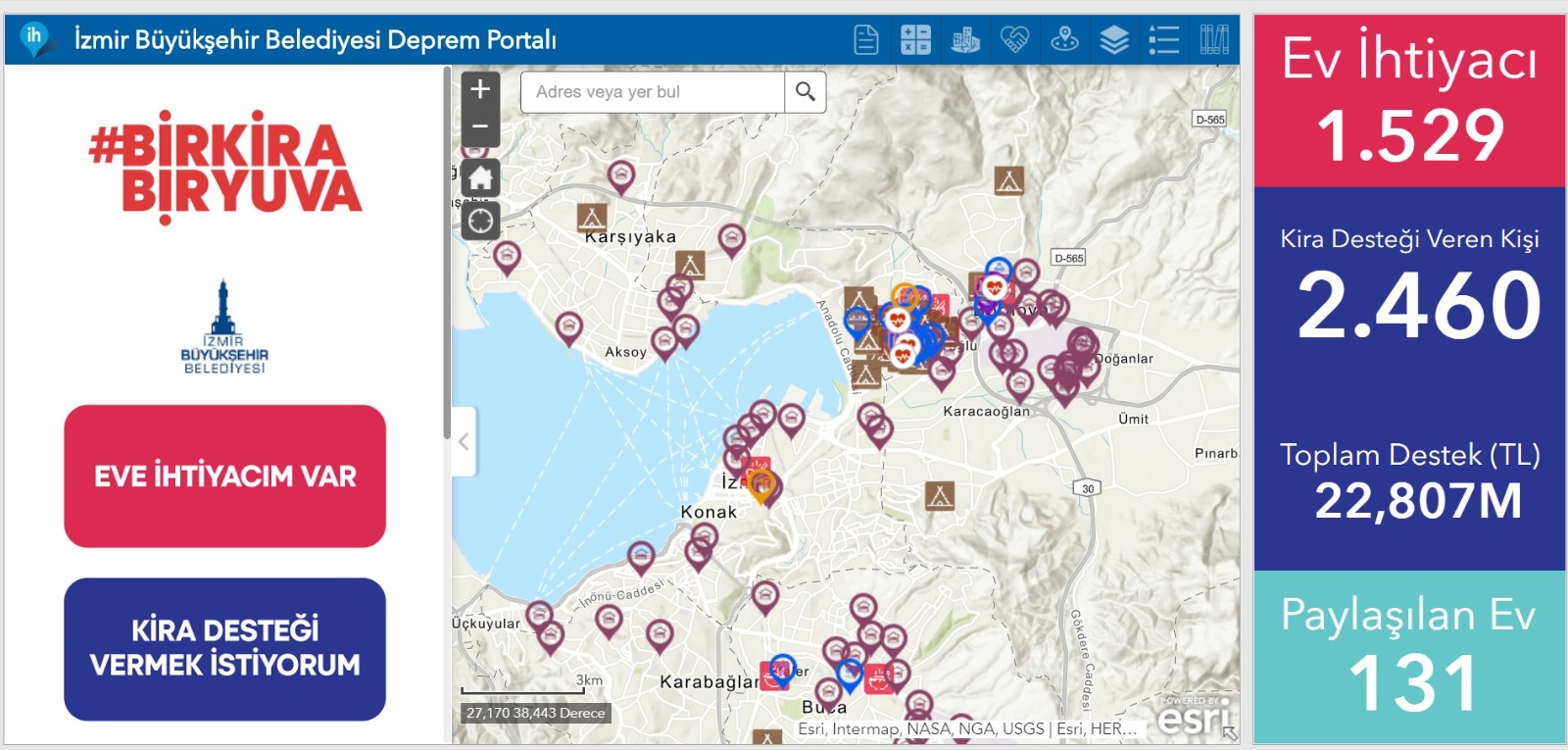The image size is (1568, 750).
Task: Open the handshake heart support widget
Action: (x=1014, y=40)
